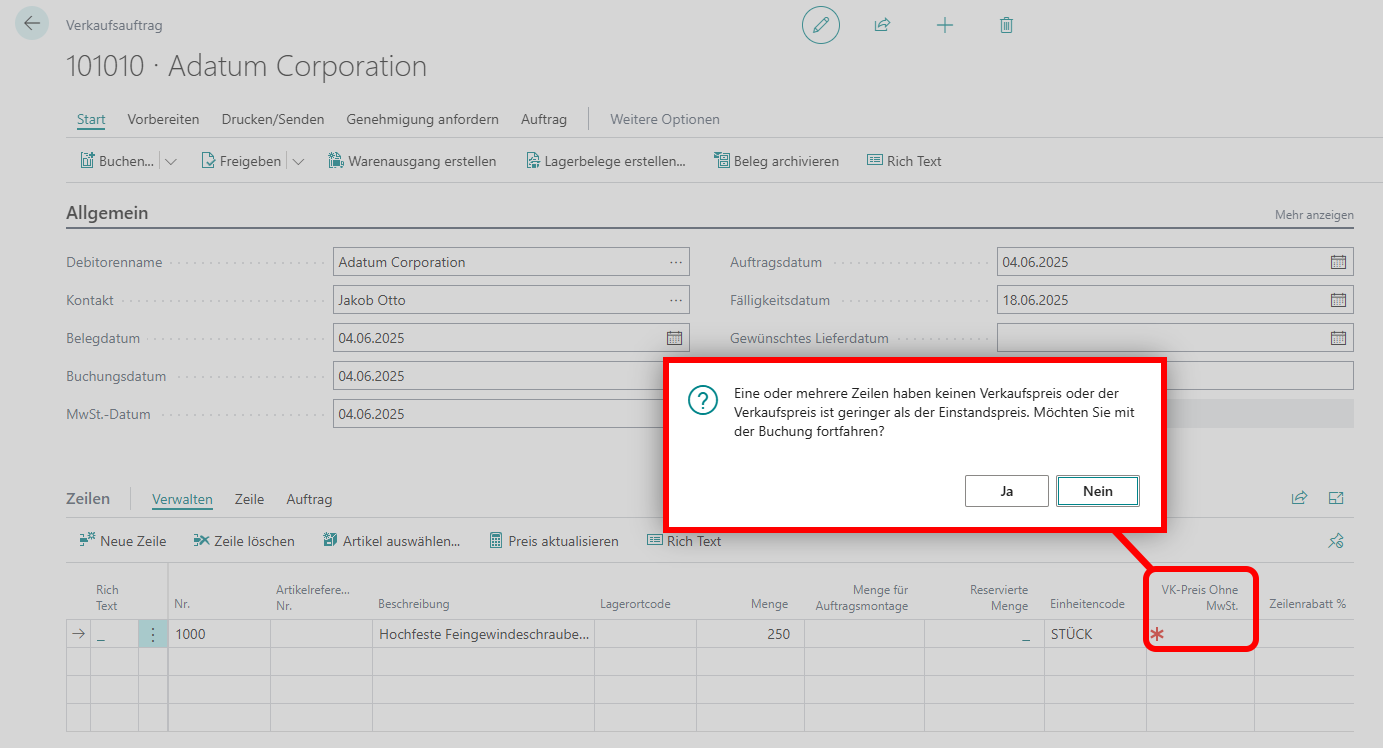Open calendar for Auftragsdatum
The height and width of the screenshot is (748, 1383).
click(x=1338, y=262)
